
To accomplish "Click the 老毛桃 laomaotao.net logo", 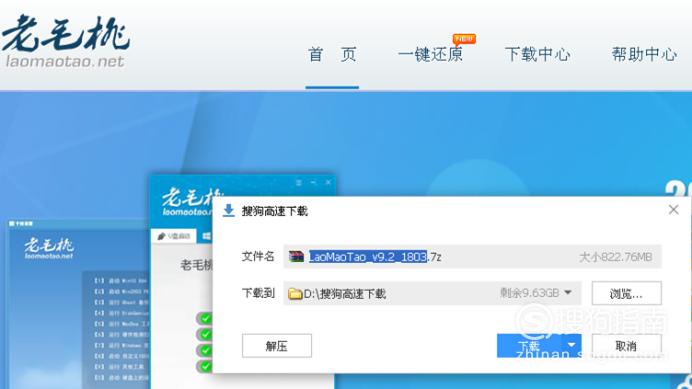I will point(65,42).
